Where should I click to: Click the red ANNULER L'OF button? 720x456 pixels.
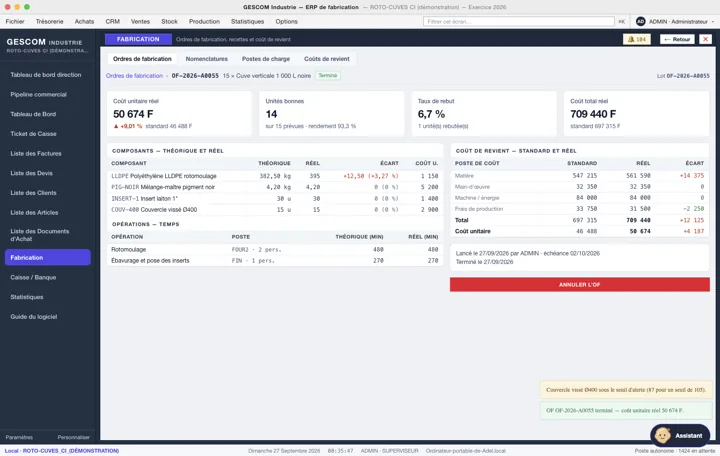[579, 285]
